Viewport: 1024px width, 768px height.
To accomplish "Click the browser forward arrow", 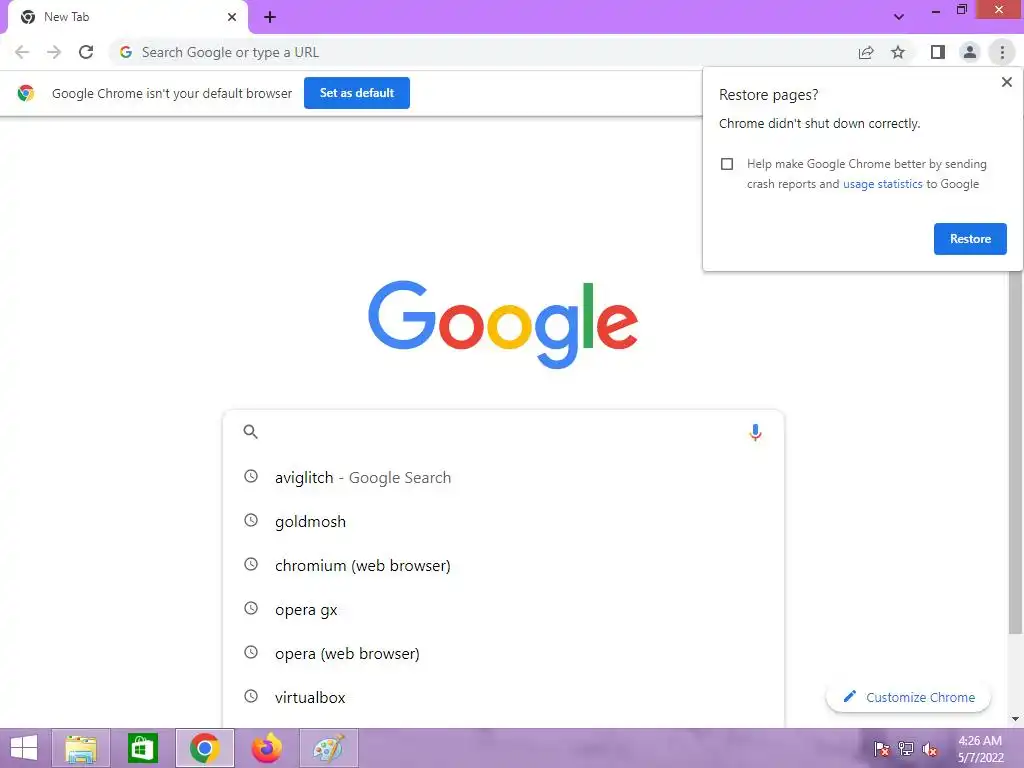I will pos(54,52).
